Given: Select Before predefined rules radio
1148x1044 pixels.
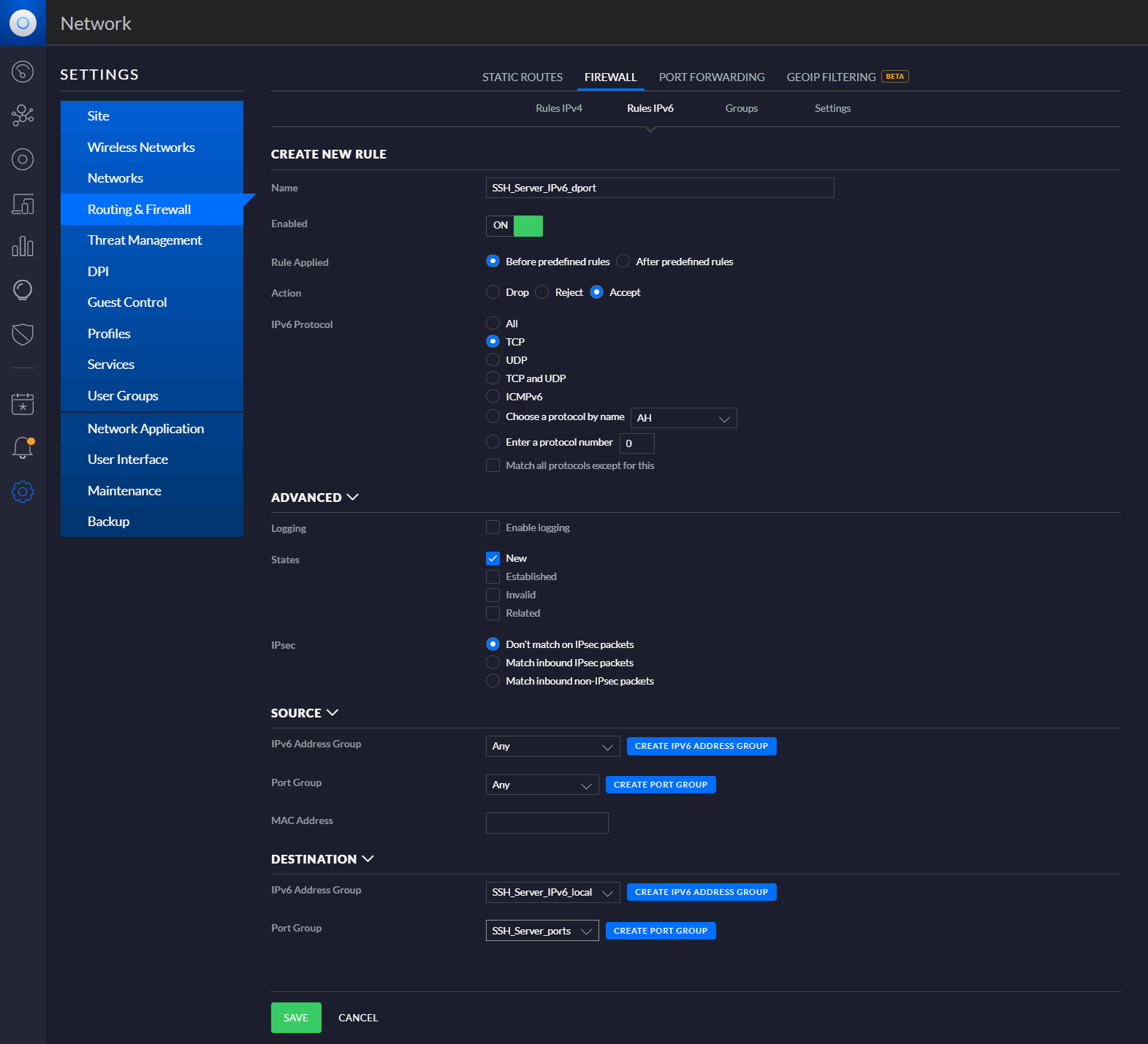Looking at the screenshot, I should click(x=493, y=262).
